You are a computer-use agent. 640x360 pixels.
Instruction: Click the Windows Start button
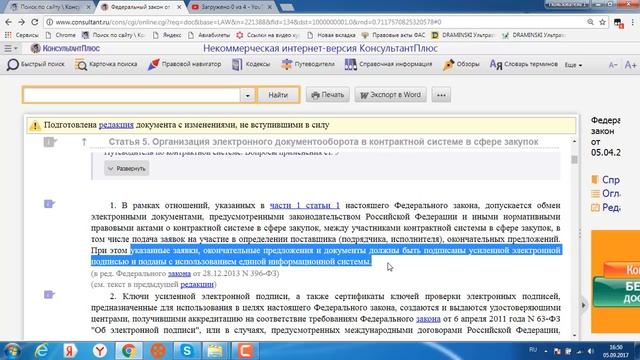click(12, 351)
